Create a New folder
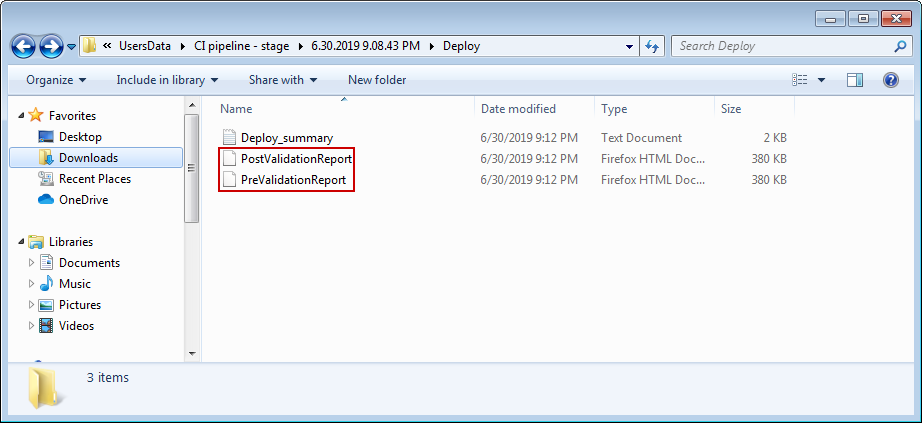922x423 pixels. click(377, 80)
